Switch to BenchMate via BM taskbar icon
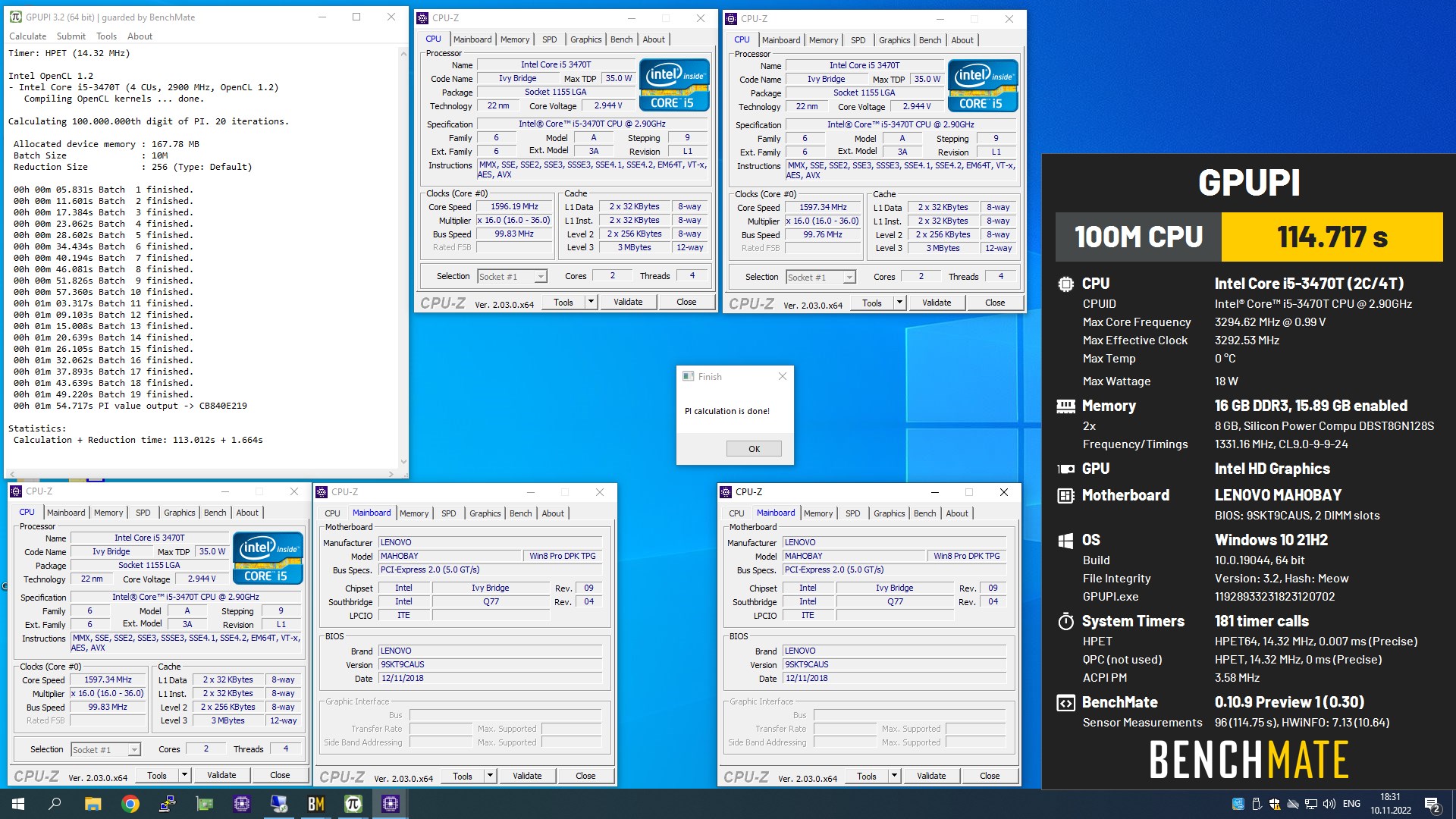The height and width of the screenshot is (819, 1456). pos(316,804)
